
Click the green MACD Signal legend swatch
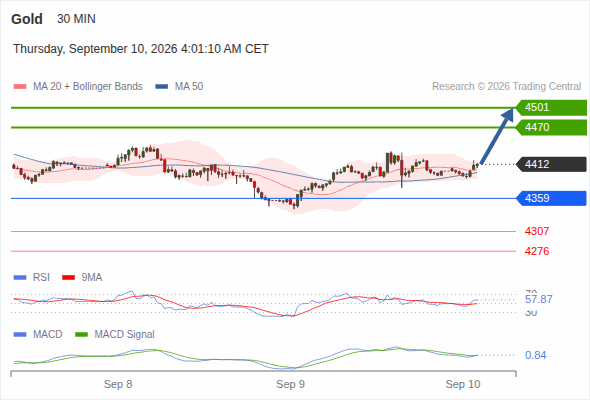click(x=81, y=335)
